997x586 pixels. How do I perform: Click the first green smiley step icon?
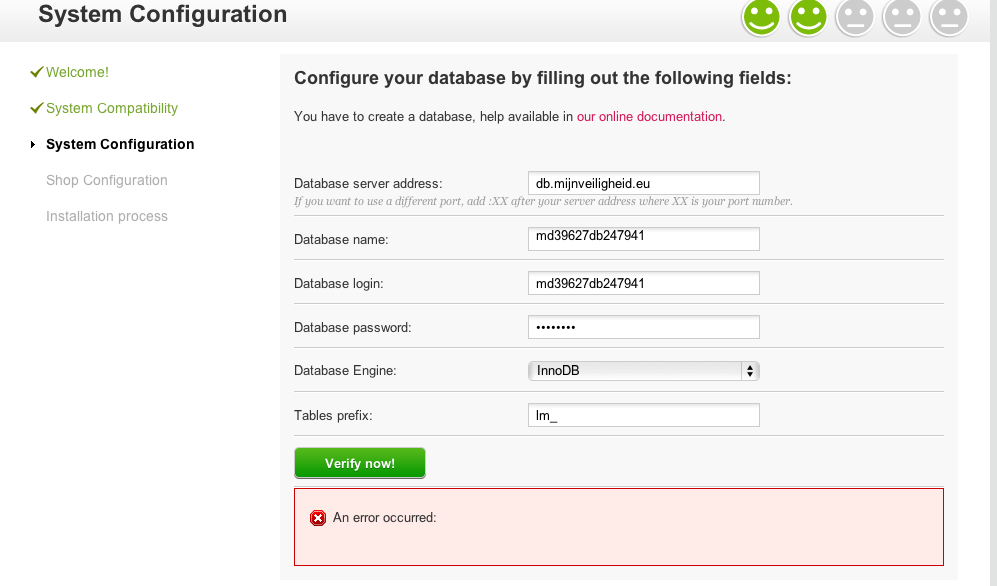[x=761, y=17]
